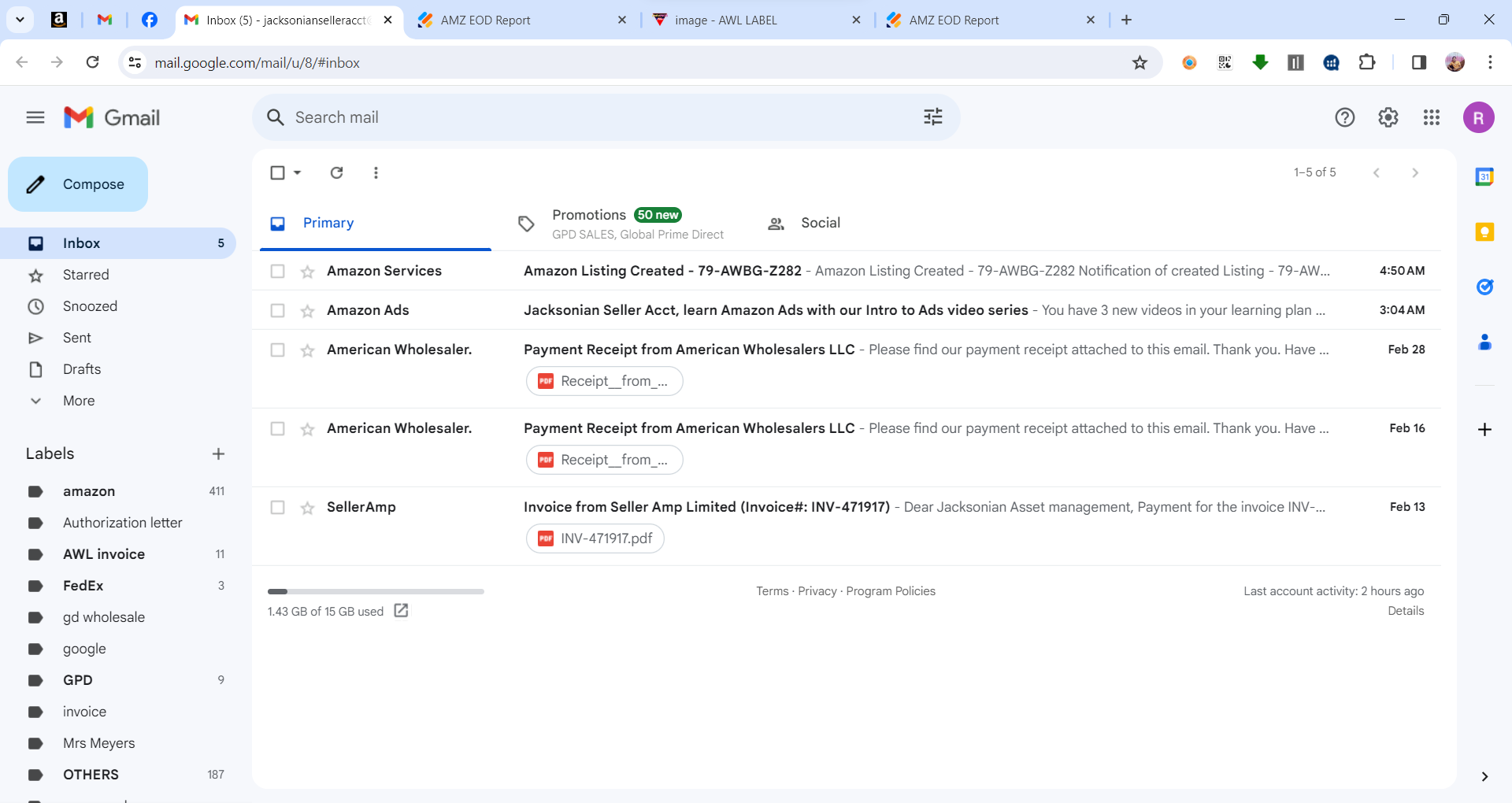Open the Facebook pinned tab
The height and width of the screenshot is (803, 1512).
[149, 20]
